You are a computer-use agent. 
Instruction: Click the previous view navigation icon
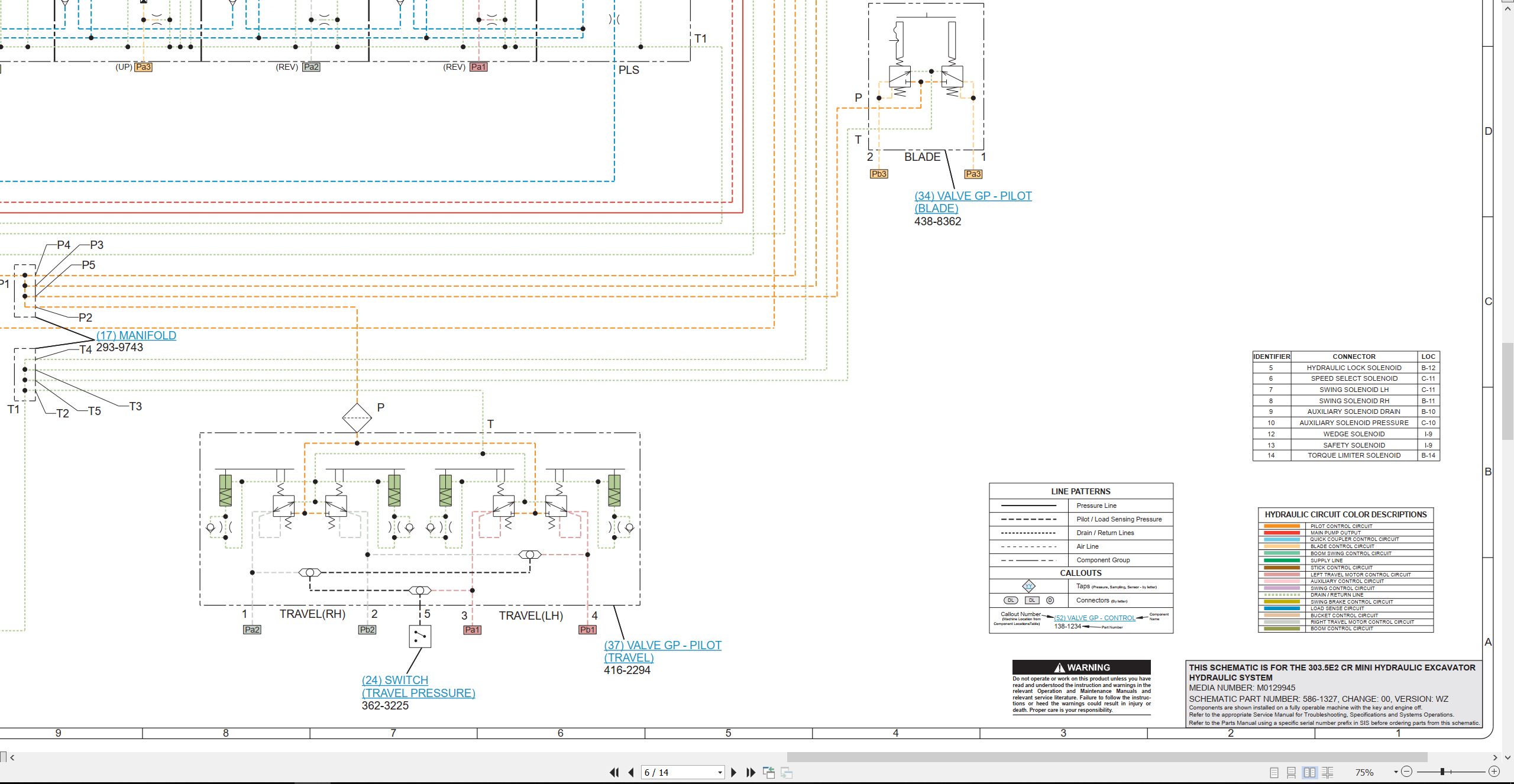(x=769, y=772)
